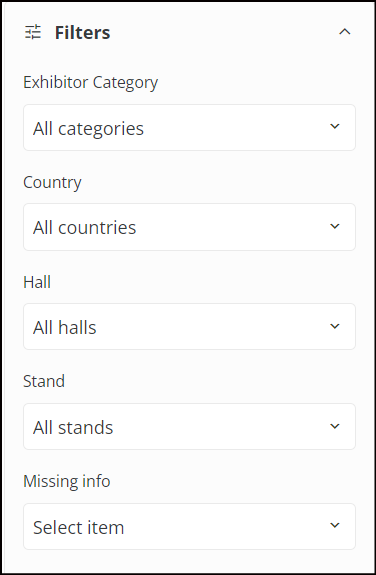The width and height of the screenshot is (376, 575).
Task: Click the Exhibitor Category label
Action: pyautogui.click(x=91, y=83)
